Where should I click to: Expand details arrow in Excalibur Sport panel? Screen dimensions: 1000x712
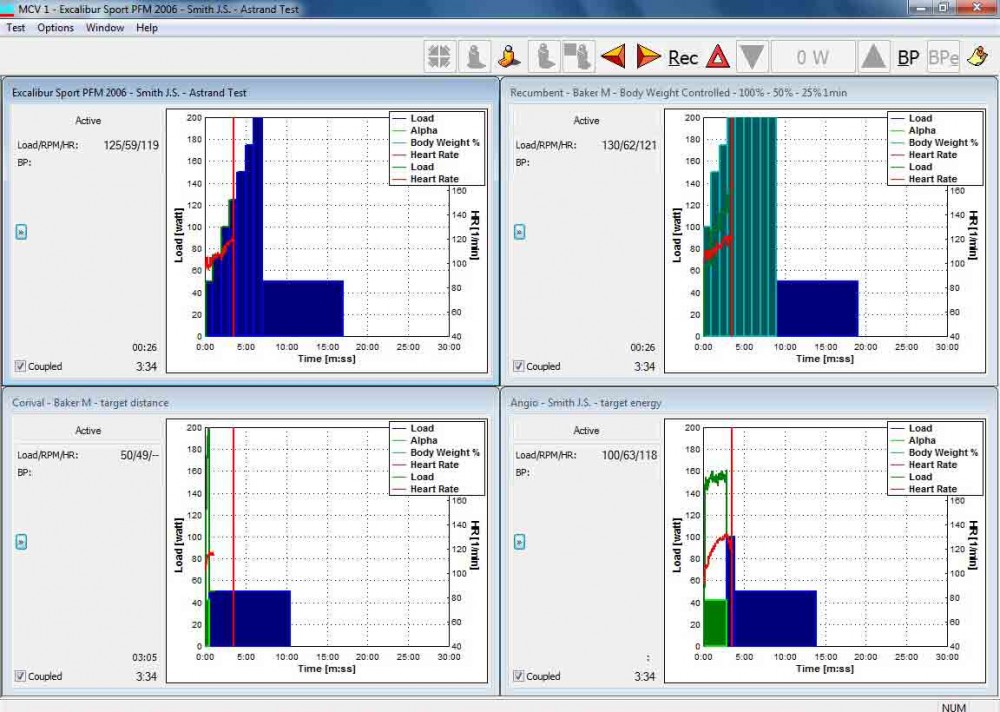pos(21,232)
